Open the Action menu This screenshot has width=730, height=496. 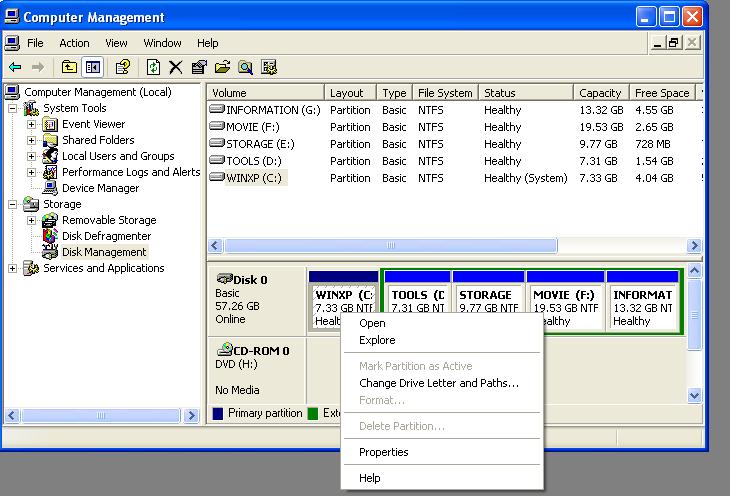74,43
